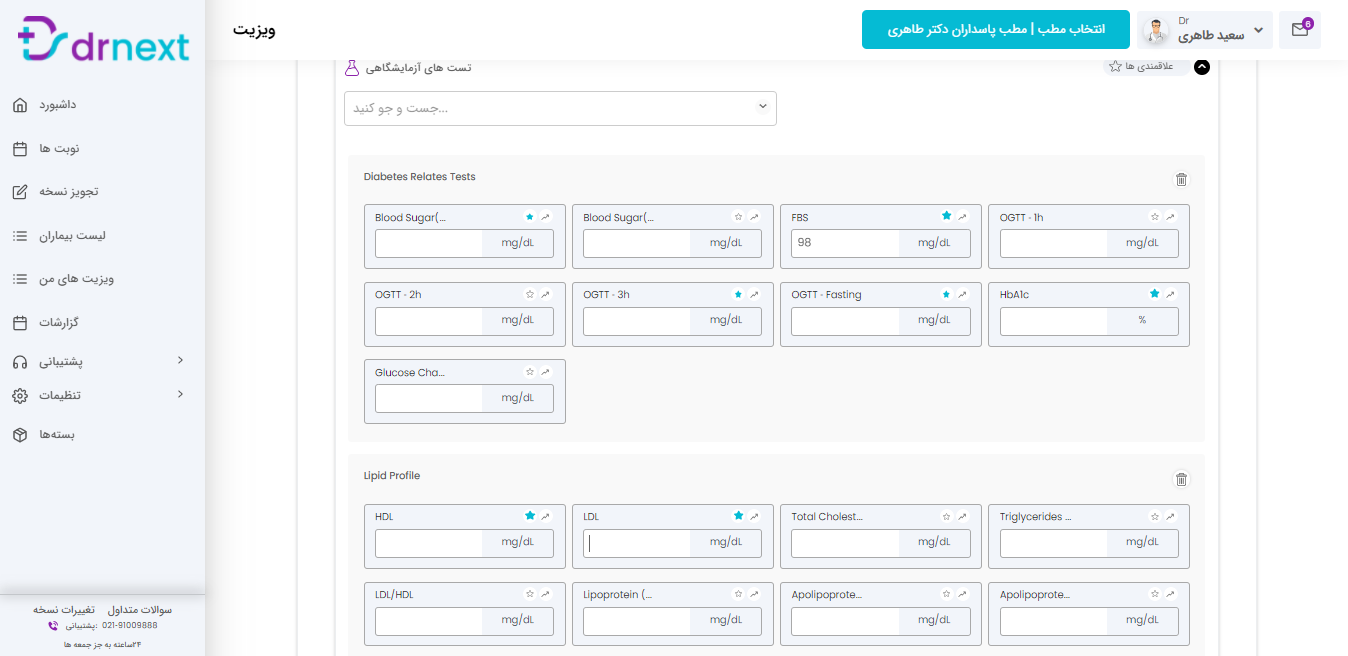
Task: Open trend chart for Triglycerides
Action: click(x=1170, y=517)
